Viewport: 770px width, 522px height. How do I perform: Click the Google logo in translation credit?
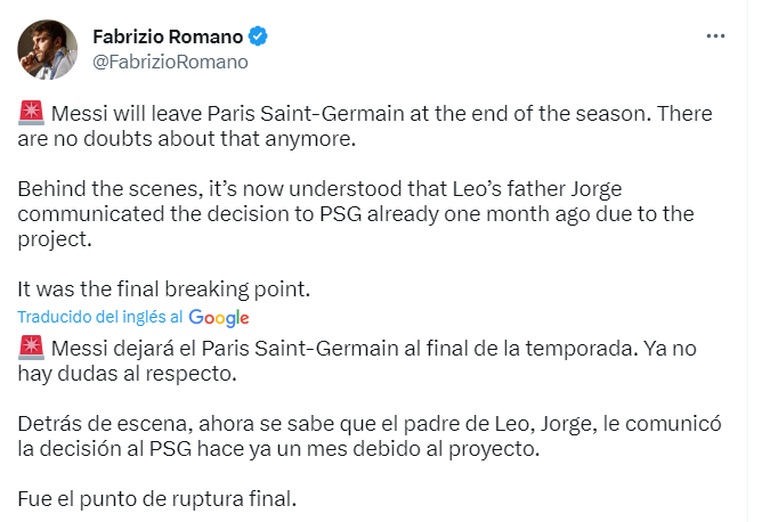pyautogui.click(x=218, y=318)
